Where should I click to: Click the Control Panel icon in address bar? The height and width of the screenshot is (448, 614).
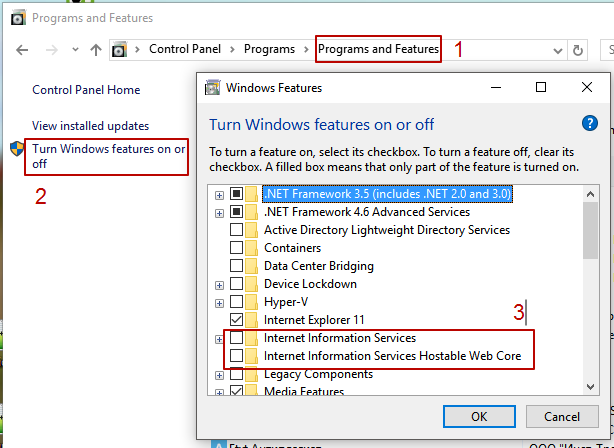[x=119, y=49]
